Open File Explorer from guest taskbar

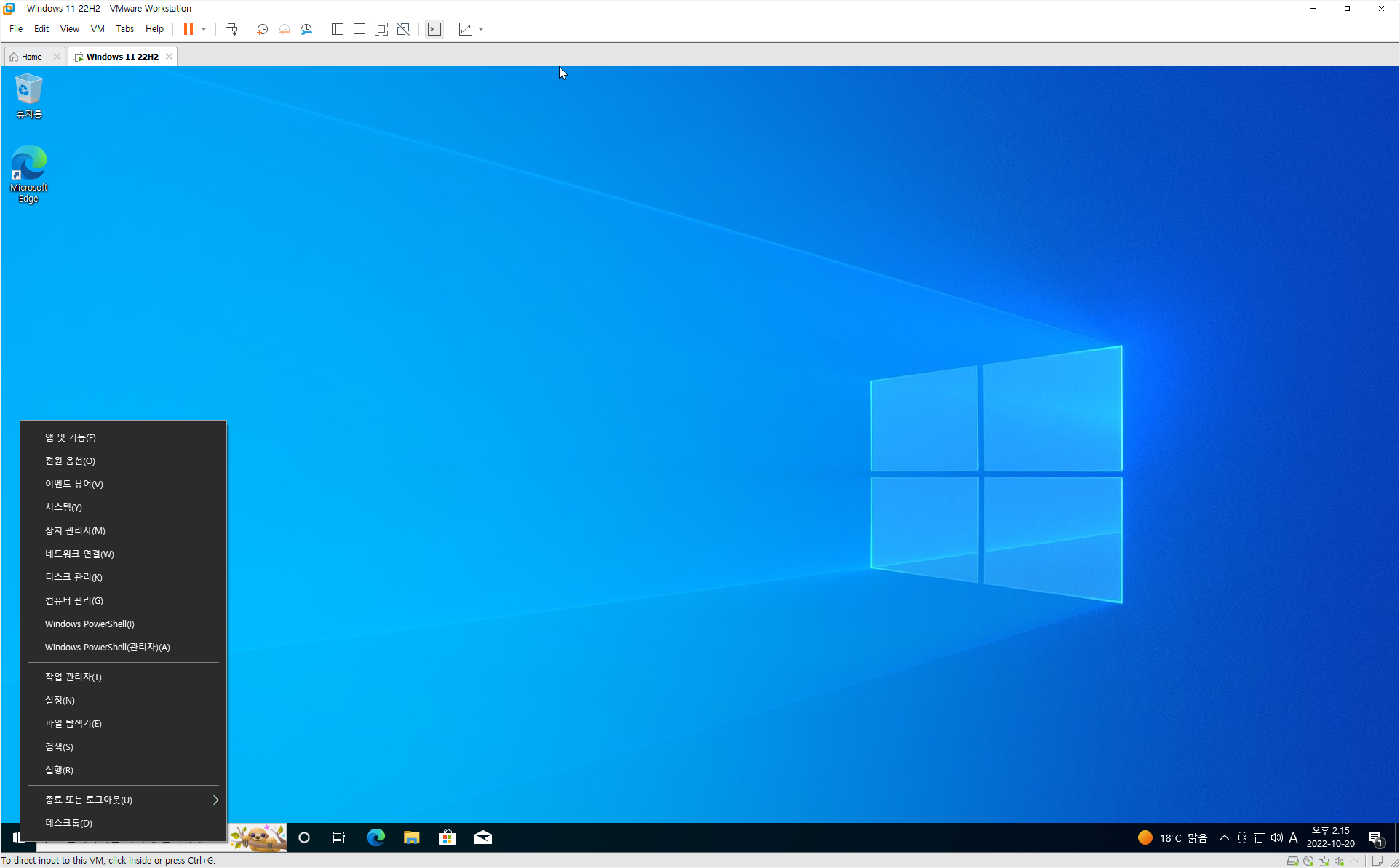tap(411, 837)
